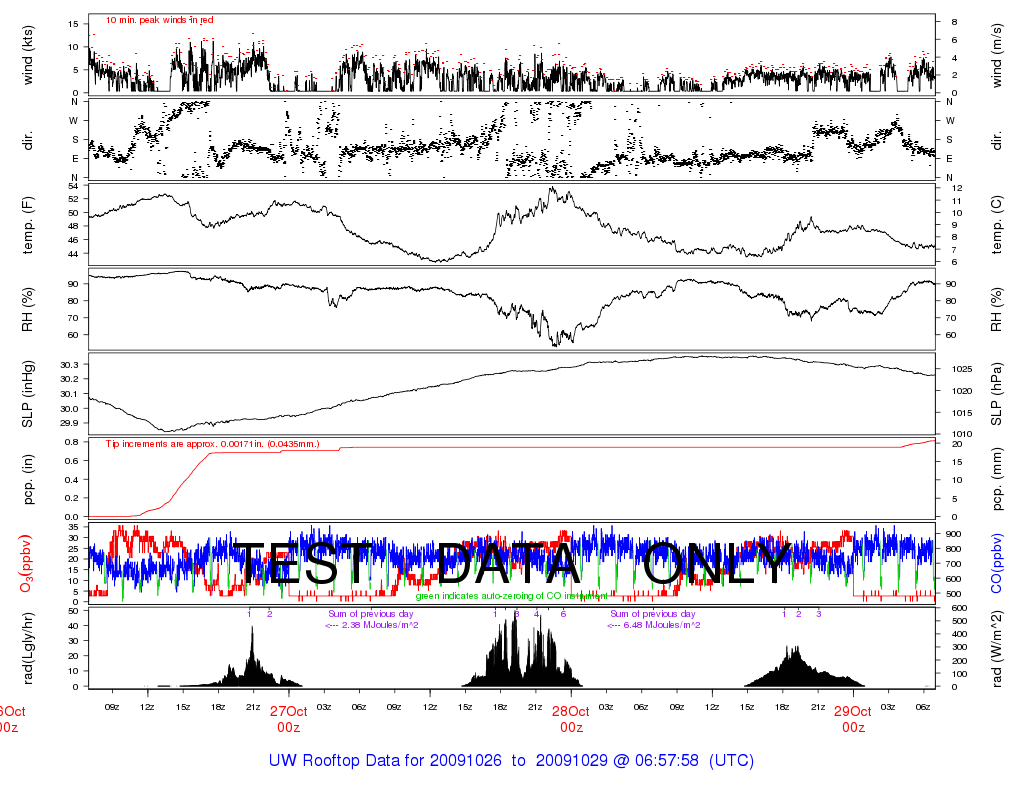1024x800 pixels.
Task: Click the green auto-zeroing CO instrument note
Action: click(511, 596)
